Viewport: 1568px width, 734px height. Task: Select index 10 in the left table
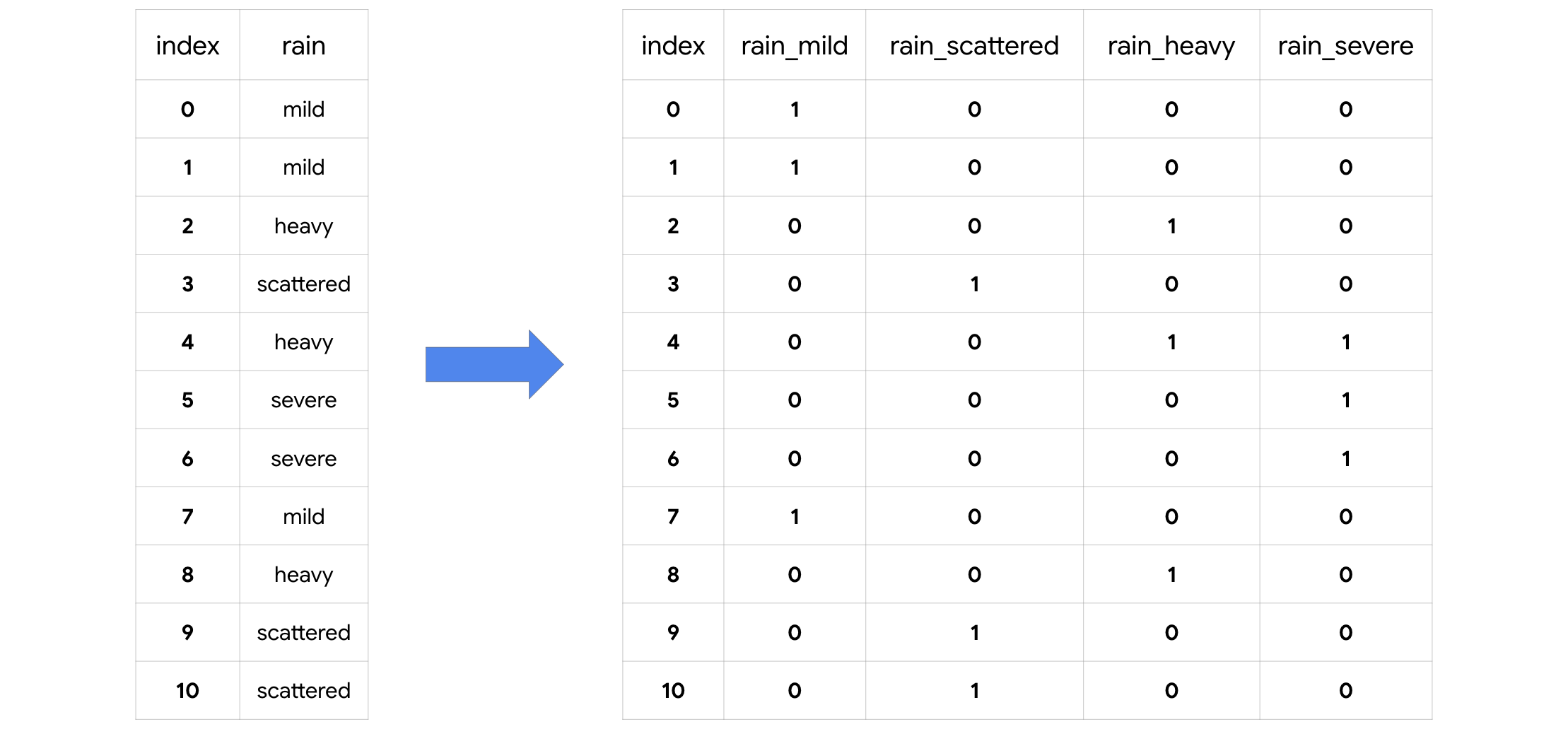[x=187, y=691]
